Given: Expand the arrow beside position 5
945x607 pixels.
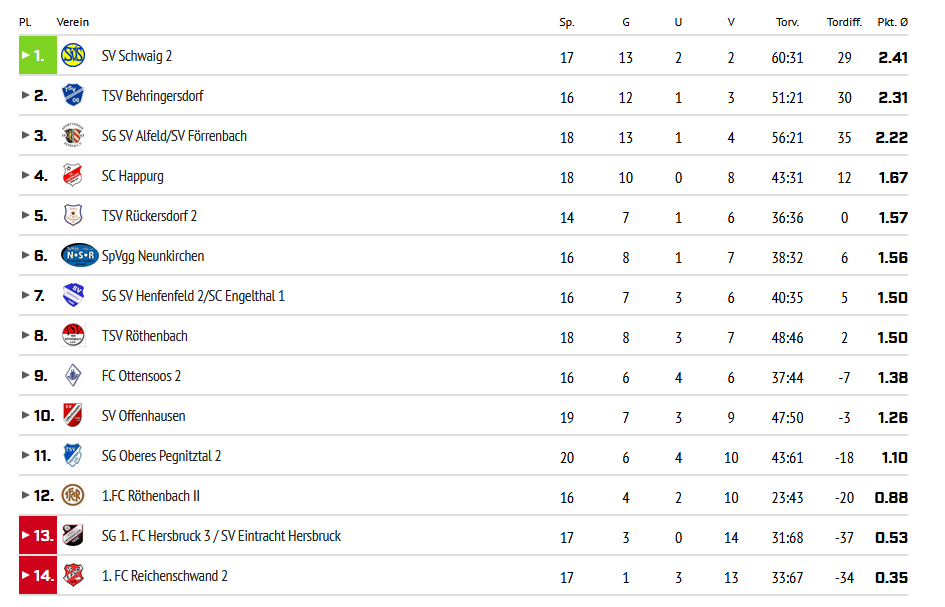Looking at the screenshot, I should (25, 215).
